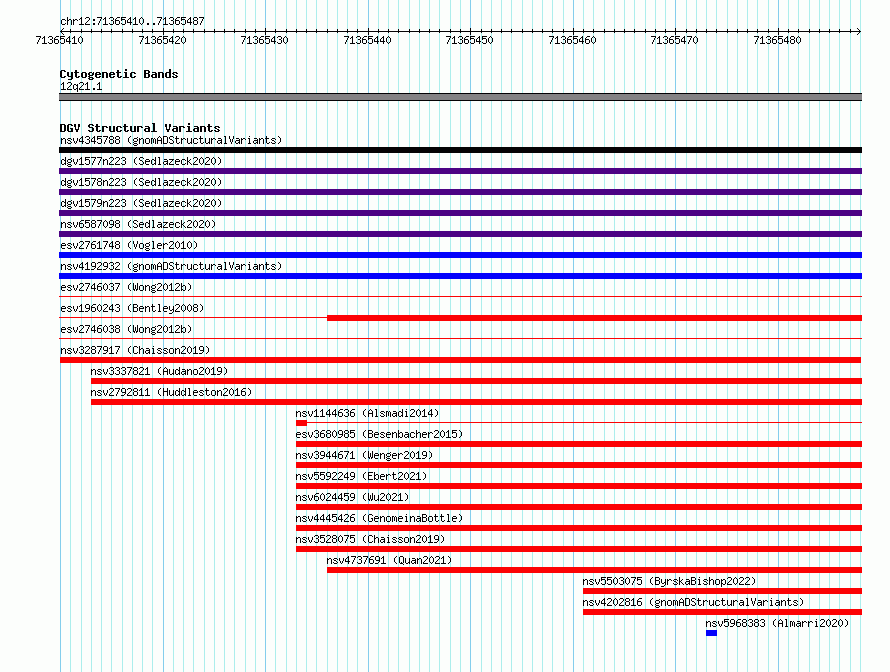Click the Cytogenetic Bands track title
Image resolution: width=890 pixels, height=672 pixels.
pos(119,74)
